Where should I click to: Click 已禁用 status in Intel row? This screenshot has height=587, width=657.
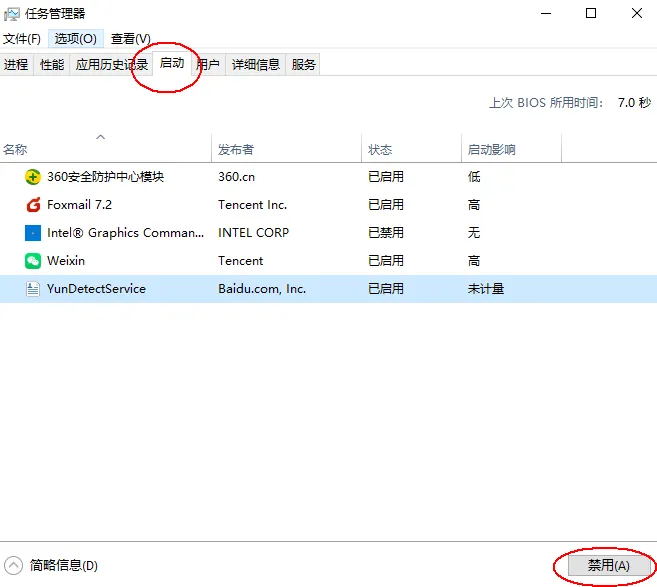(x=386, y=233)
